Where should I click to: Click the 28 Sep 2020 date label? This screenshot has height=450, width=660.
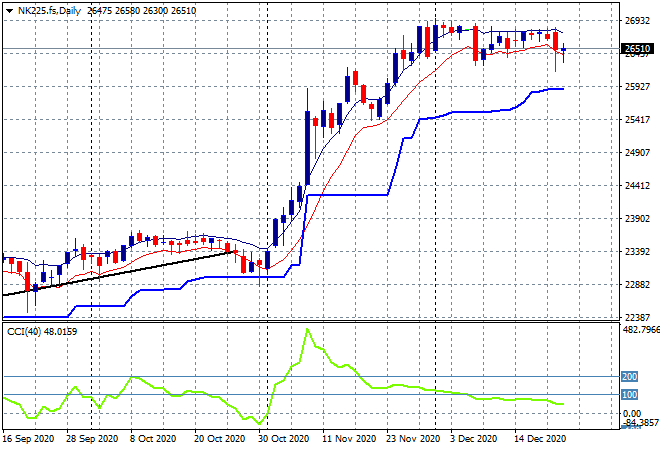92,439
